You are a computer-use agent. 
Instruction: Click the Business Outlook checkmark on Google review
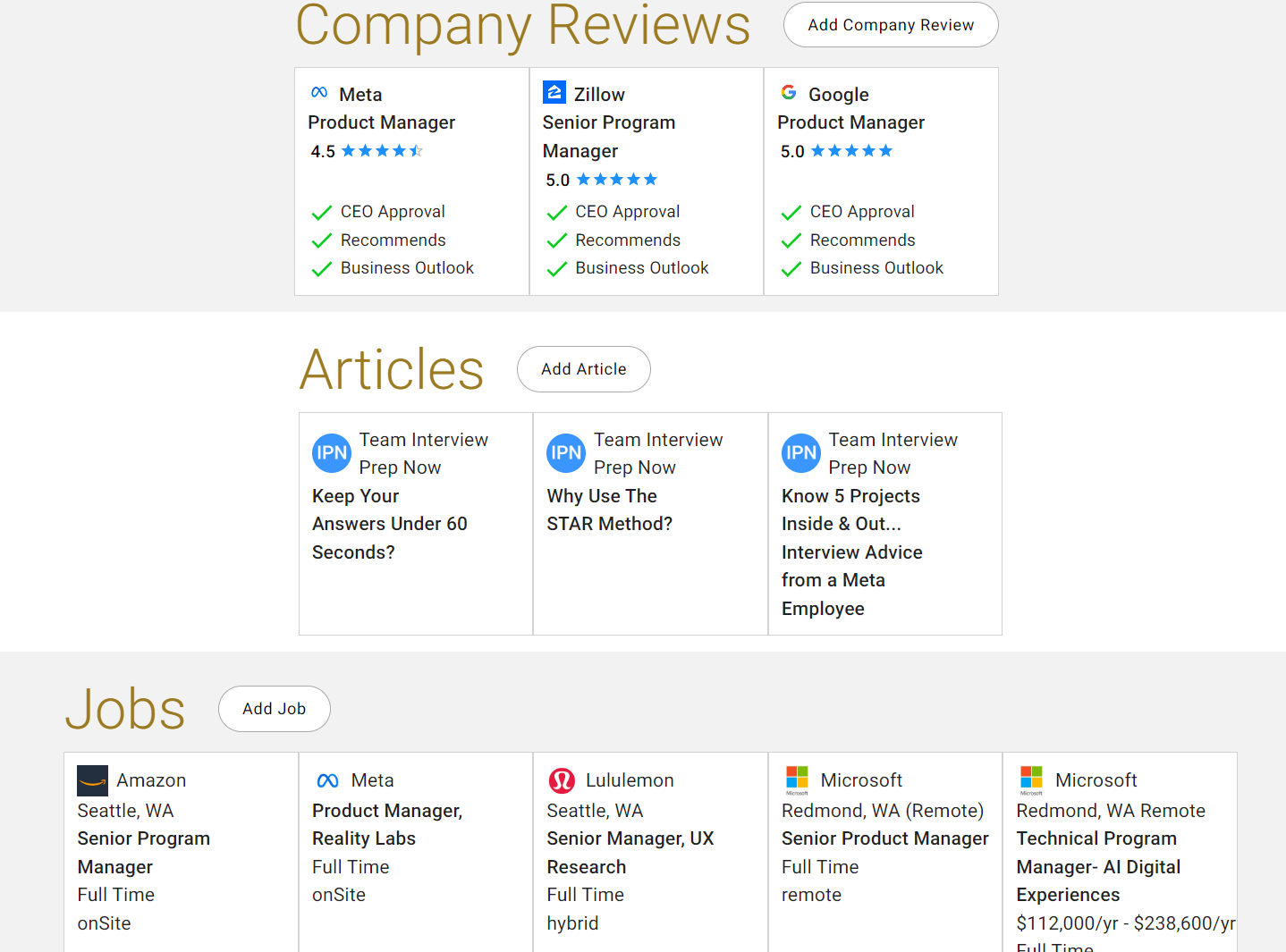tap(791, 269)
